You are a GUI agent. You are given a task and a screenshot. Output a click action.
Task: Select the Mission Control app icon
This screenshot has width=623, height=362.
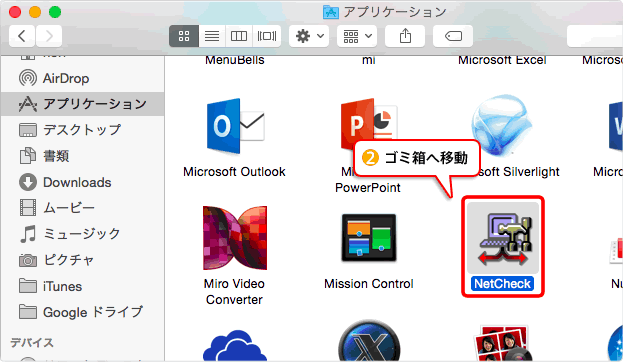pyautogui.click(x=369, y=238)
